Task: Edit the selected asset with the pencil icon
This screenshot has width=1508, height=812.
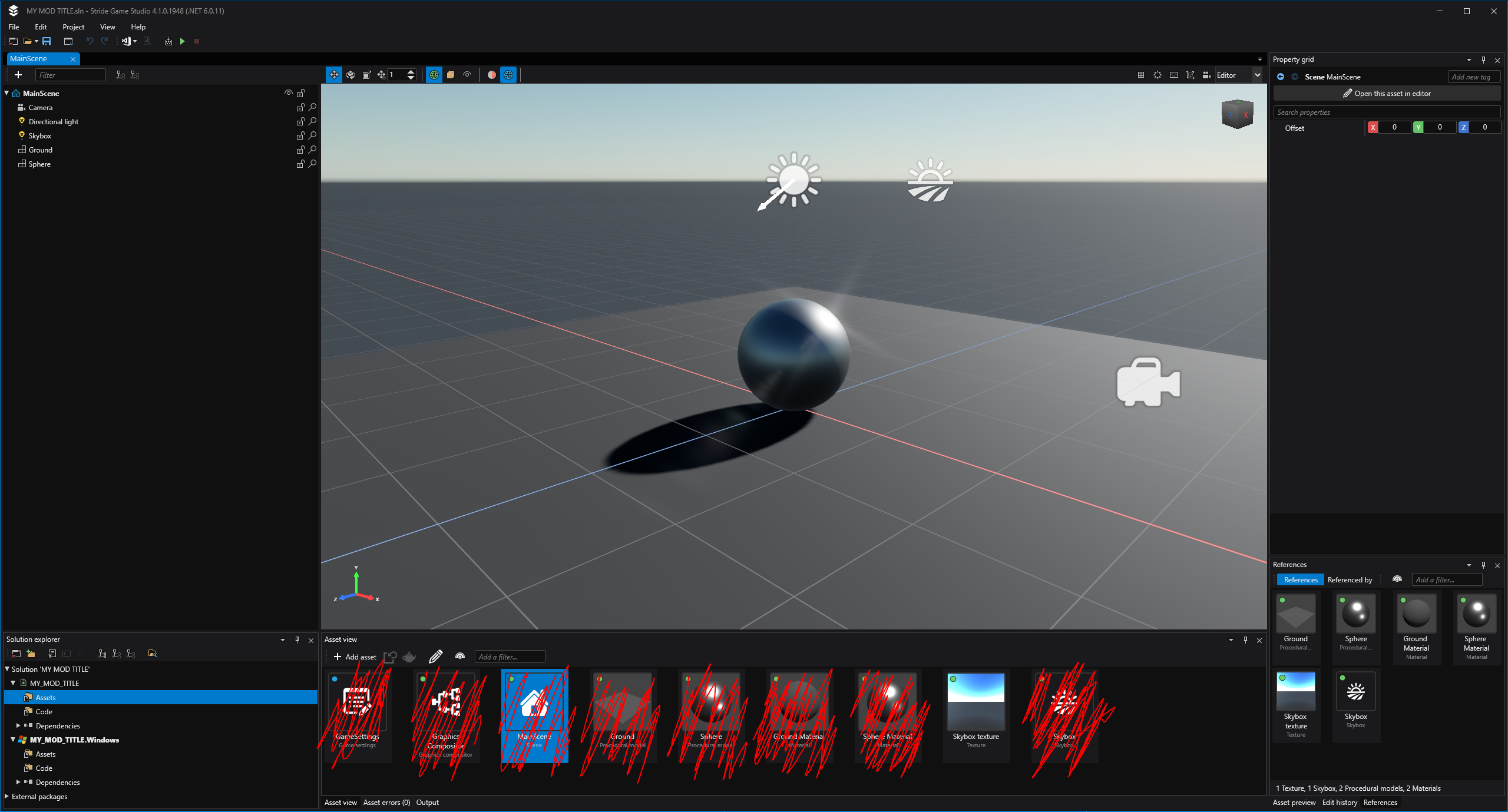Action: [435, 657]
